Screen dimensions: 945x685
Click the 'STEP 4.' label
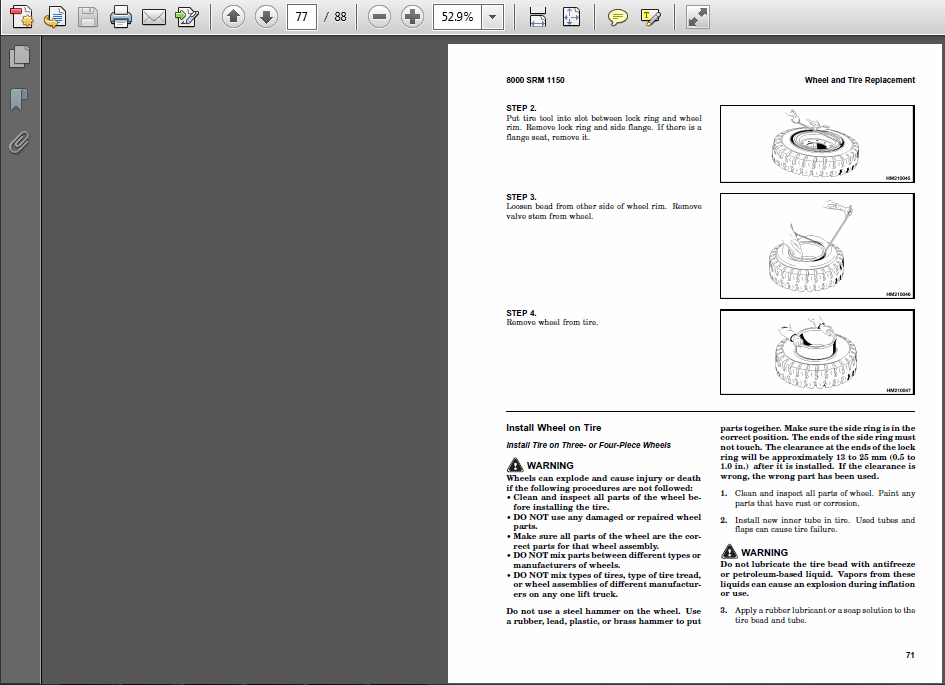(x=521, y=313)
